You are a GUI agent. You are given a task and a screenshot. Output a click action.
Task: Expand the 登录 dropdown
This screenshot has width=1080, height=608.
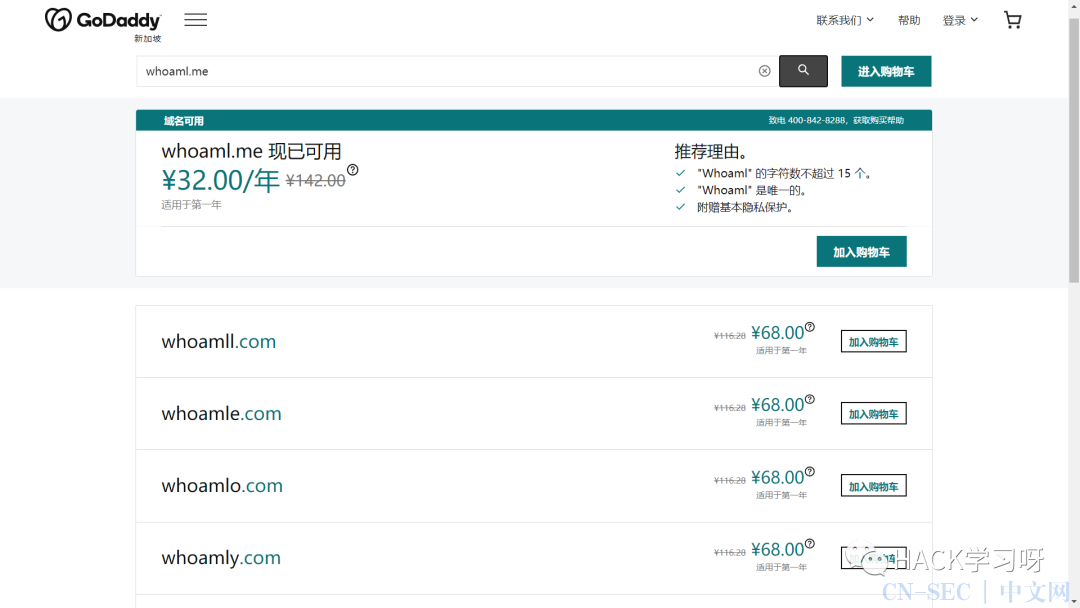click(x=960, y=20)
